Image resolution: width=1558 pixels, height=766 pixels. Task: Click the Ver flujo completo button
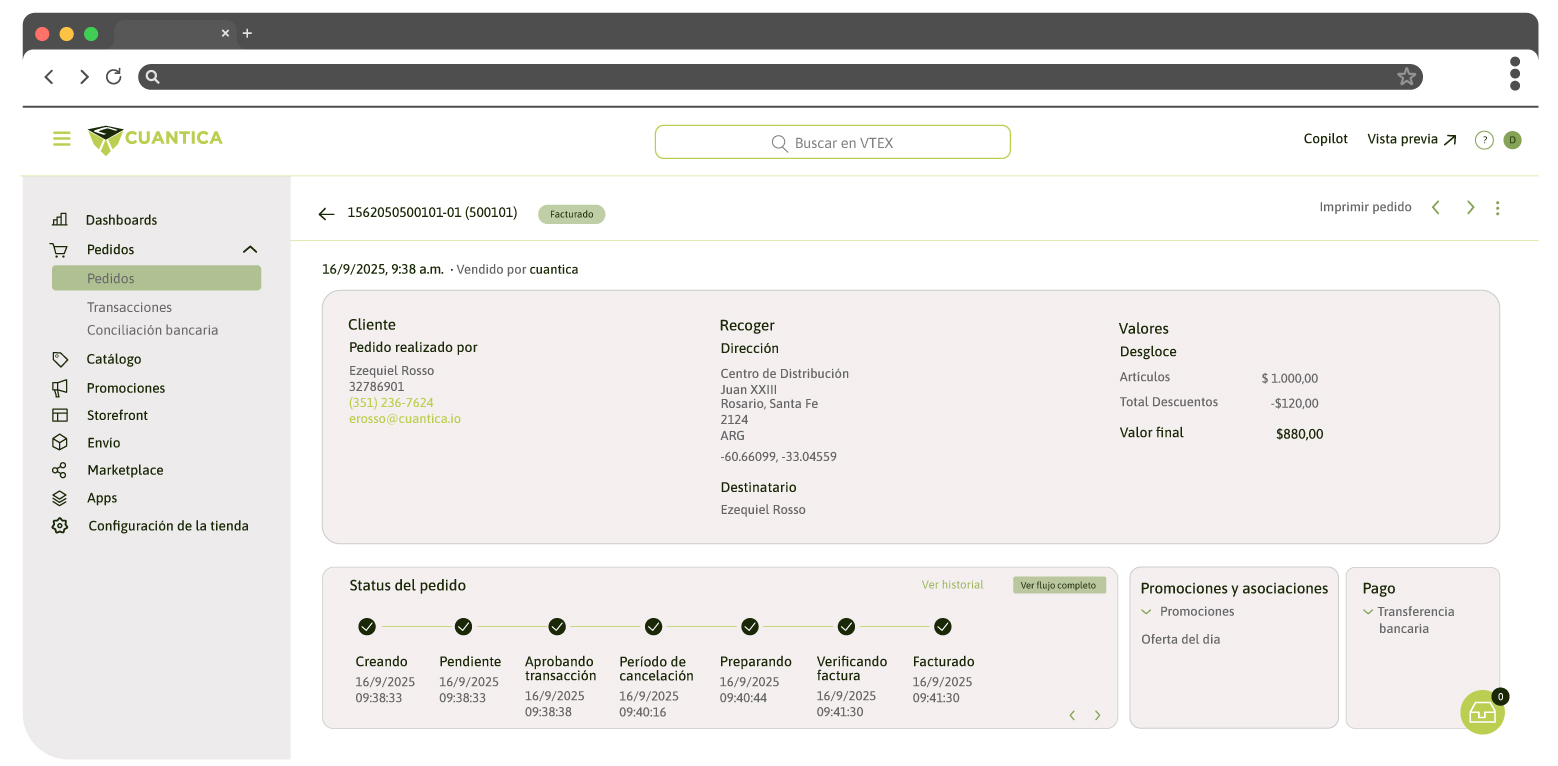pyautogui.click(x=1058, y=585)
